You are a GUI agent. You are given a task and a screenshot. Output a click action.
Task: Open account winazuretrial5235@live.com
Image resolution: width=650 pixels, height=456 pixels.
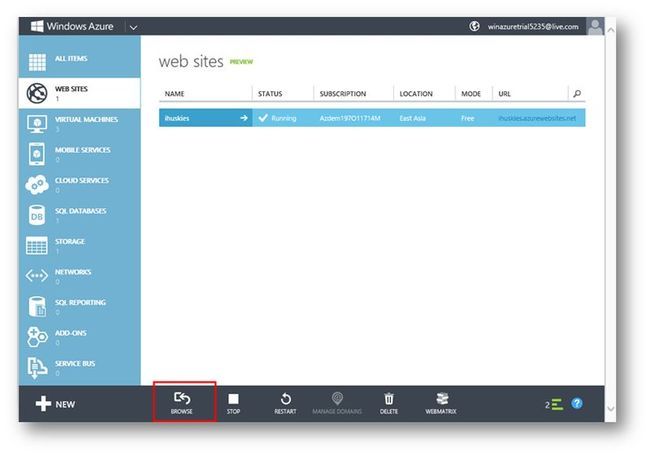click(x=533, y=27)
